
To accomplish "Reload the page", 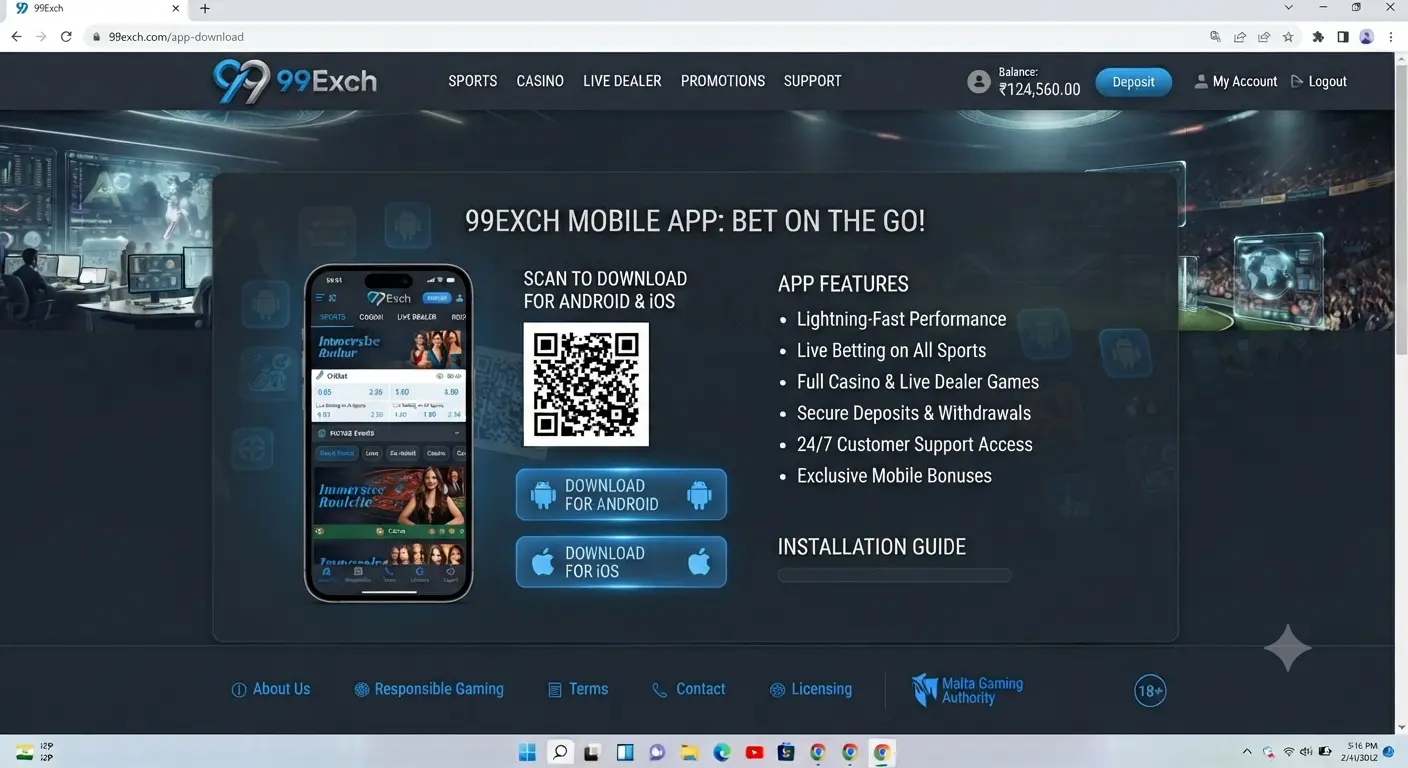I will pyautogui.click(x=66, y=37).
